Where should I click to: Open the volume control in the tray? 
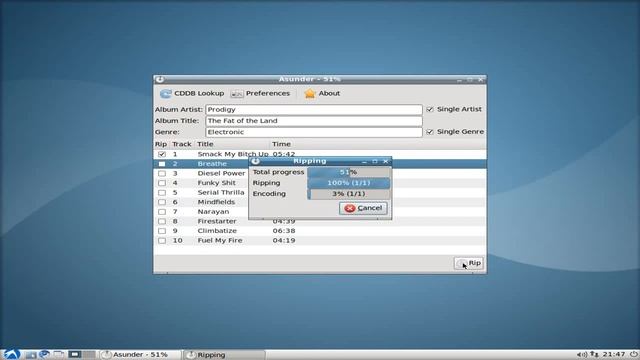582,354
